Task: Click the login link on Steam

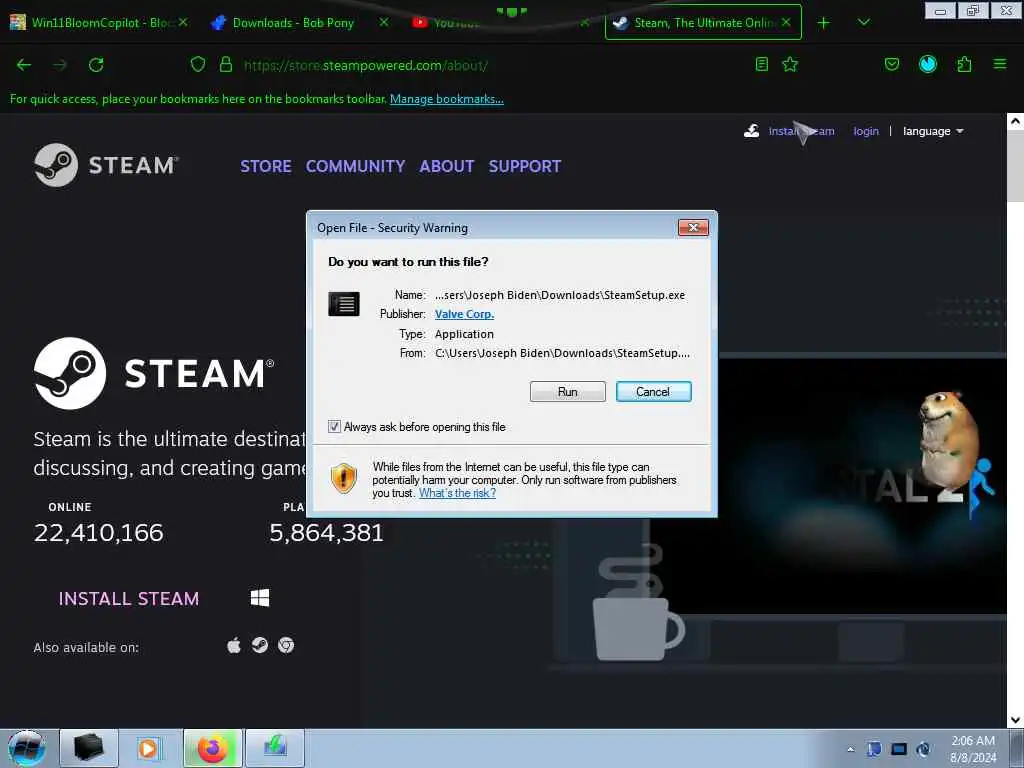Action: click(866, 131)
